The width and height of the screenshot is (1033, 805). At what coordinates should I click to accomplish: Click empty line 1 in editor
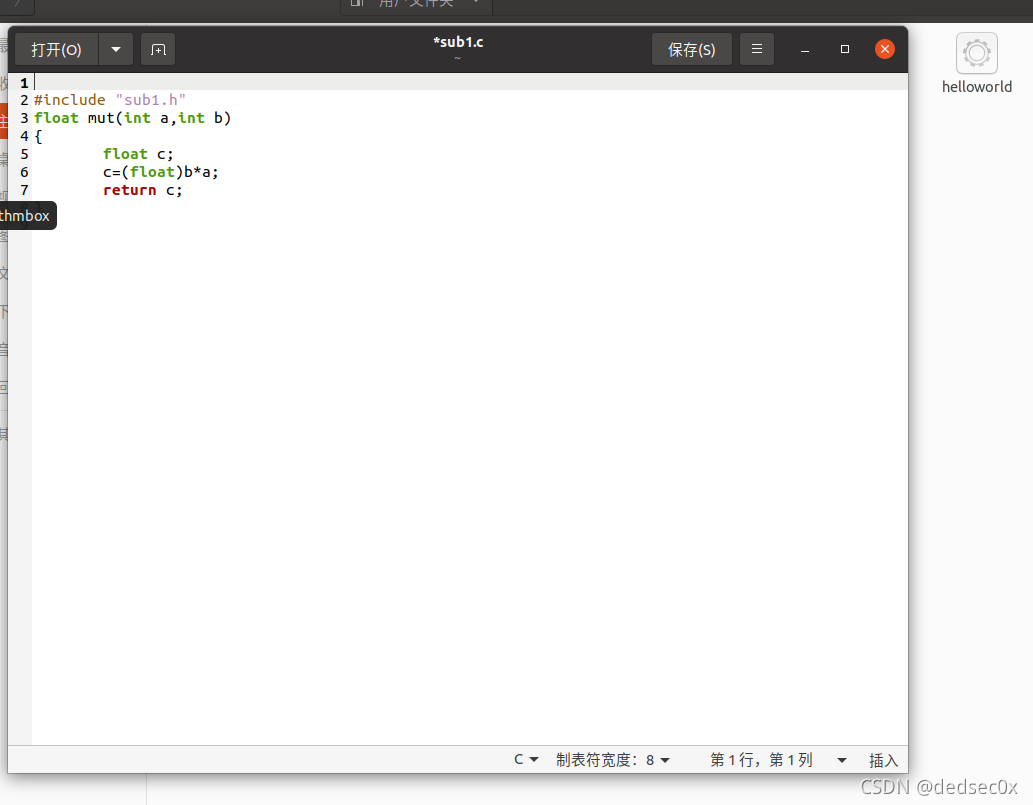tap(470, 82)
